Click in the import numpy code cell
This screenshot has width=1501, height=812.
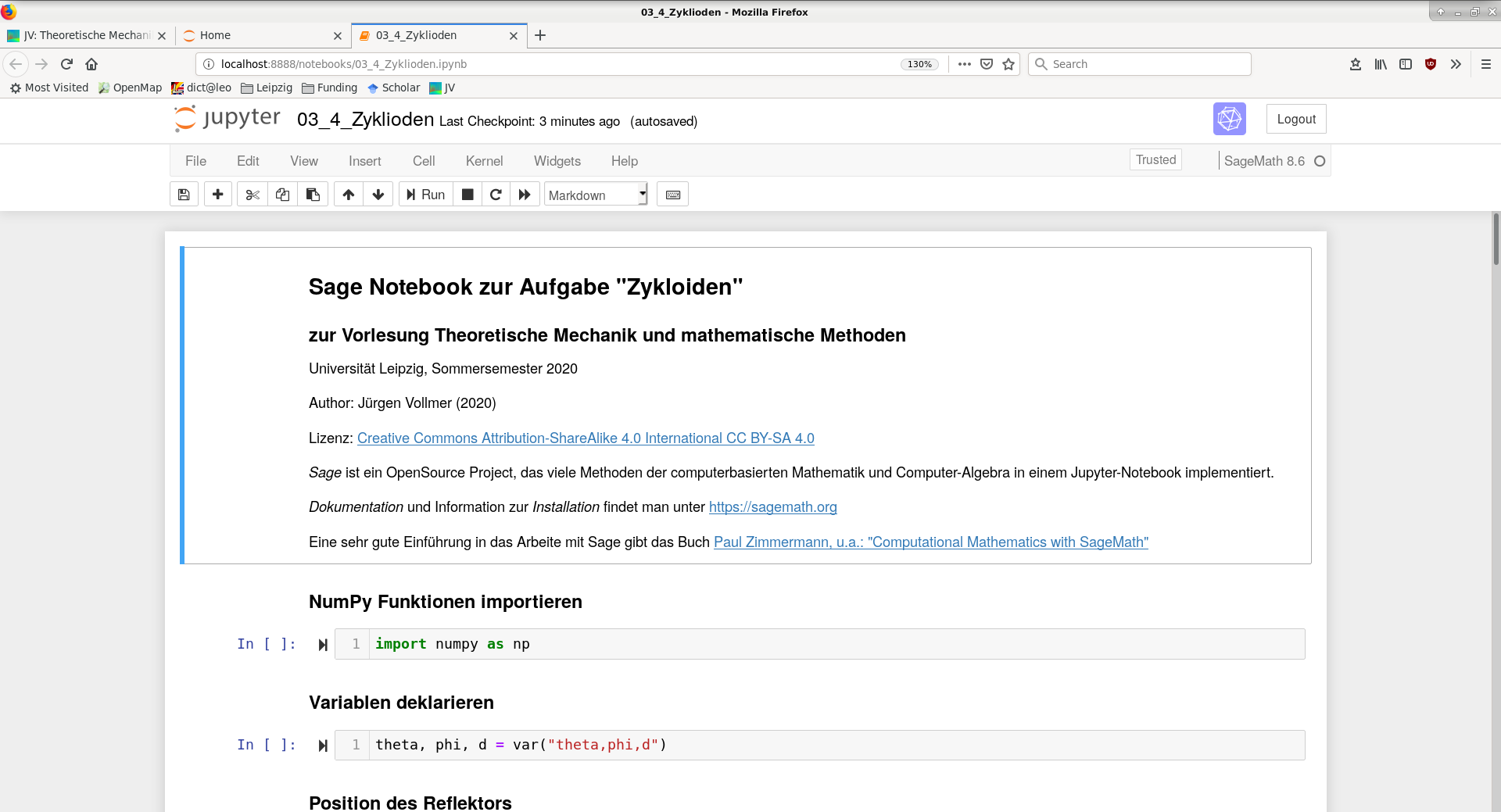pos(820,644)
